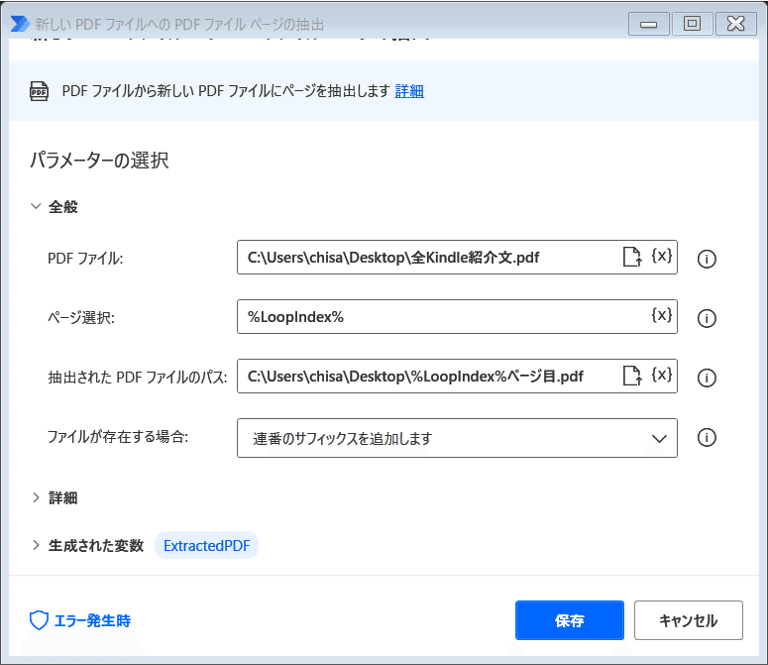Insert variable via {x} in PDF ファイル field

(x=662, y=256)
